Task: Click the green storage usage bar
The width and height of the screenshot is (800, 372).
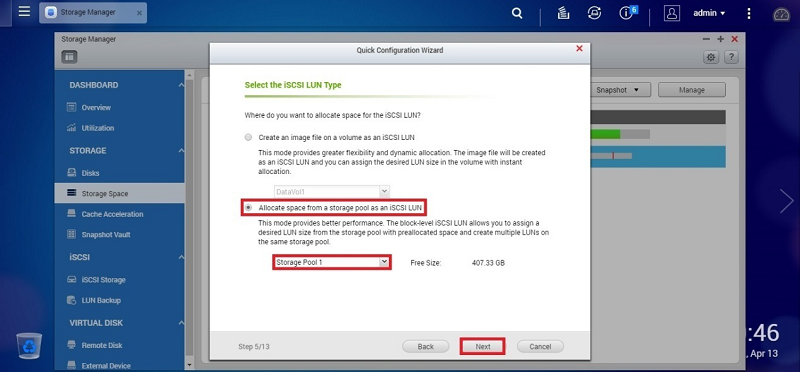Action: pos(620,134)
